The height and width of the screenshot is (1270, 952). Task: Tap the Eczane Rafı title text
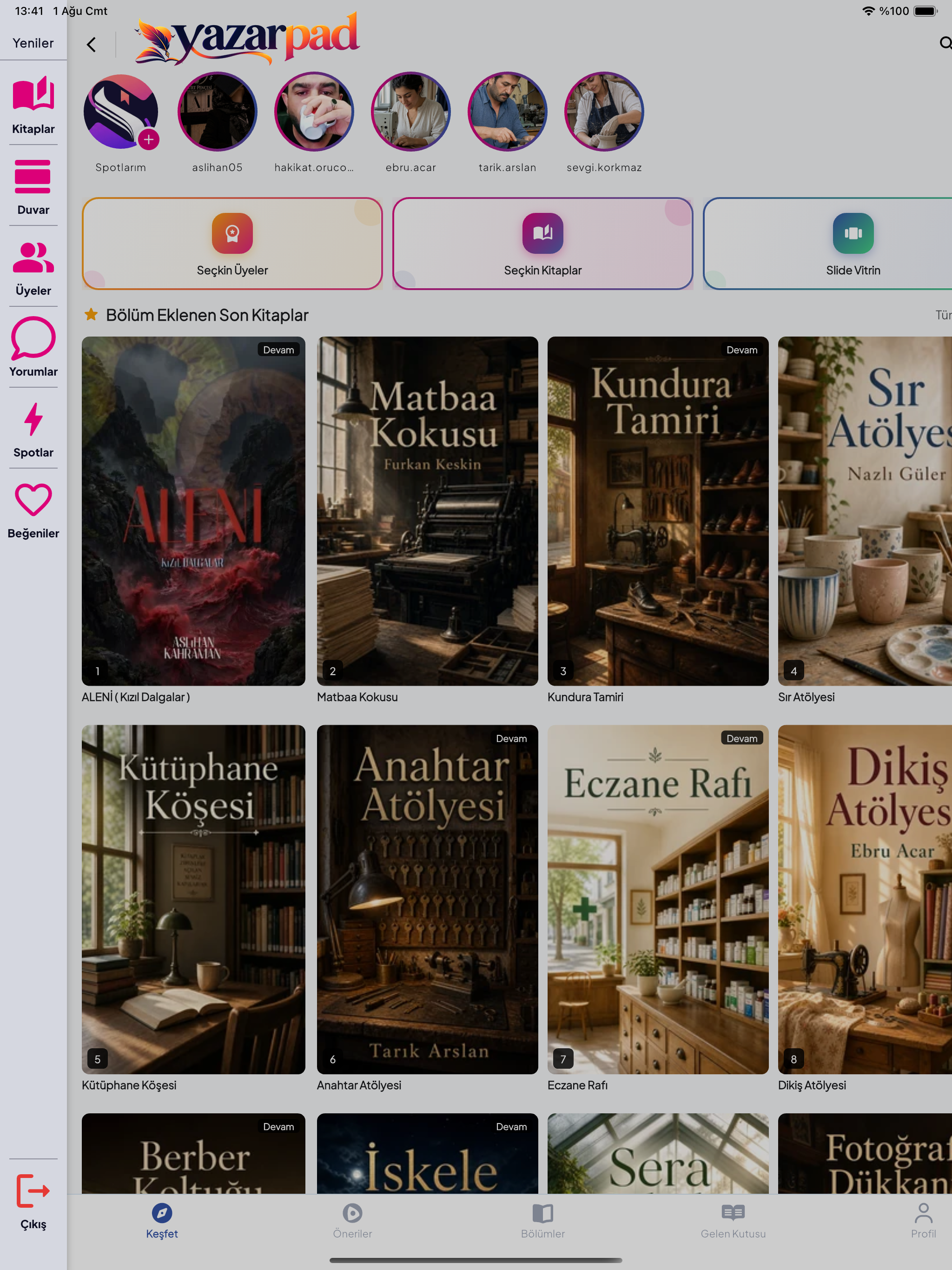[578, 1085]
